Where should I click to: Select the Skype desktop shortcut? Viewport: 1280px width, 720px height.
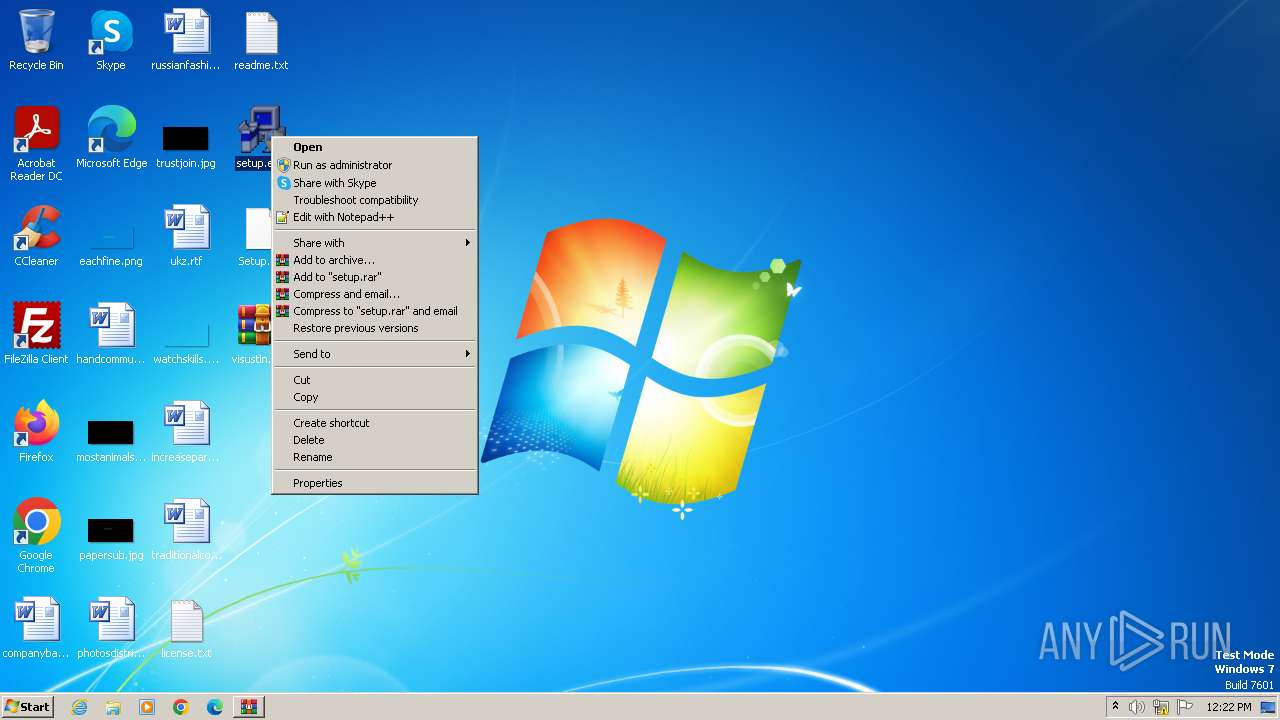pyautogui.click(x=111, y=40)
